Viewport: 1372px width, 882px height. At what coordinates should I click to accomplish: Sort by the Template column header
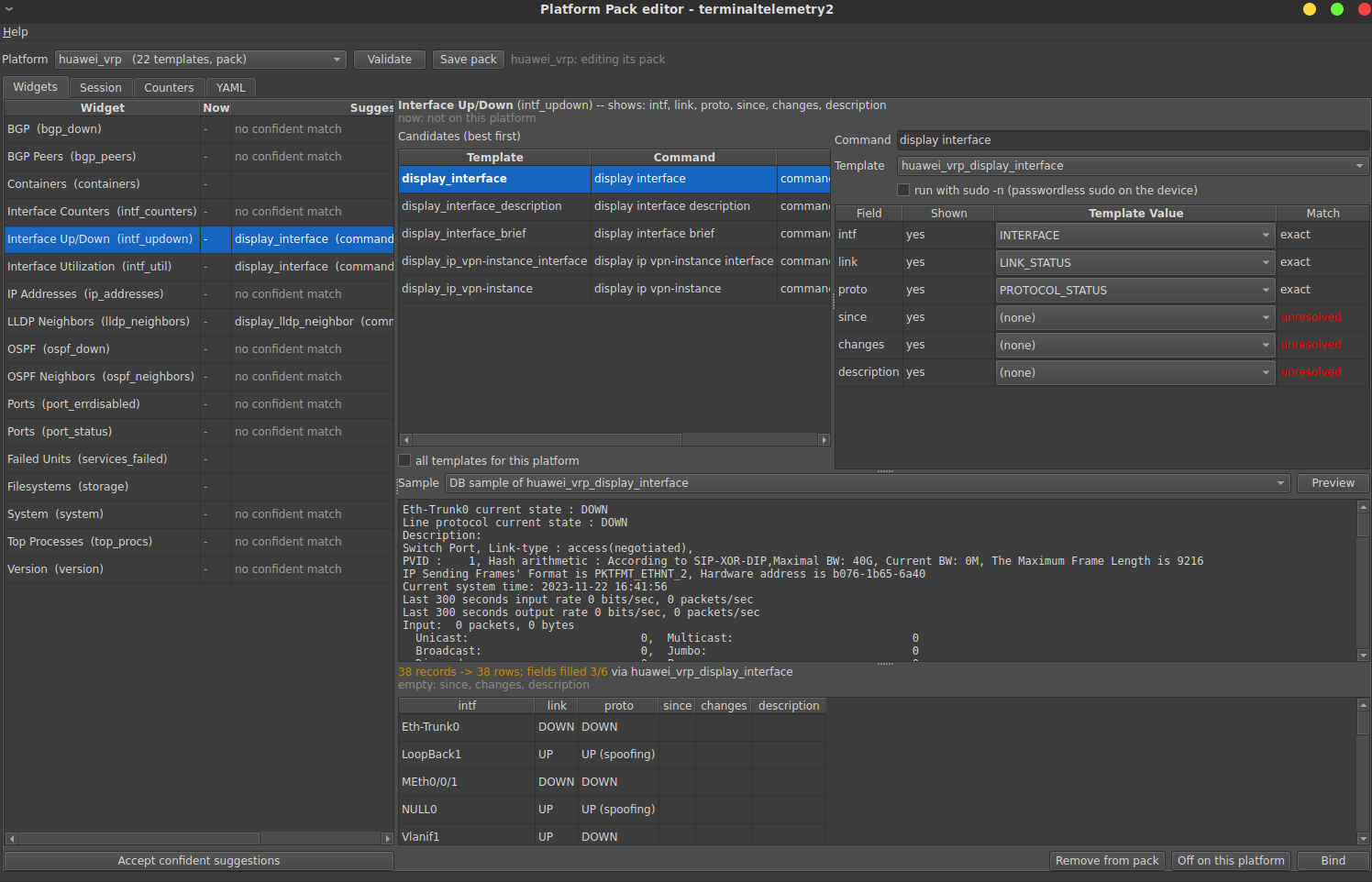[x=494, y=158]
